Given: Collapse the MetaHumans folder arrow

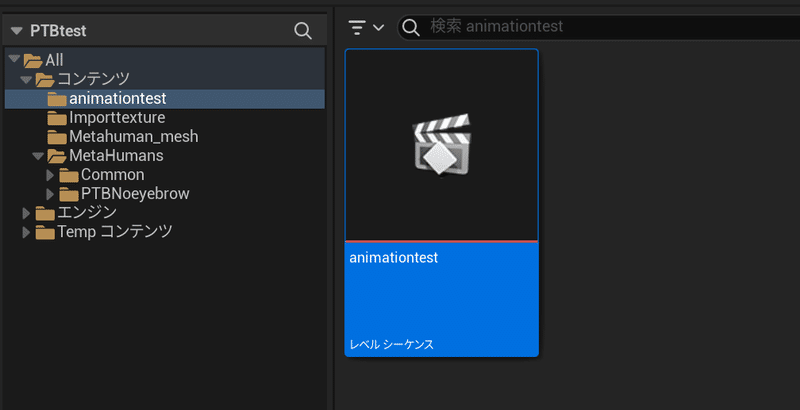Looking at the screenshot, I should [x=38, y=156].
